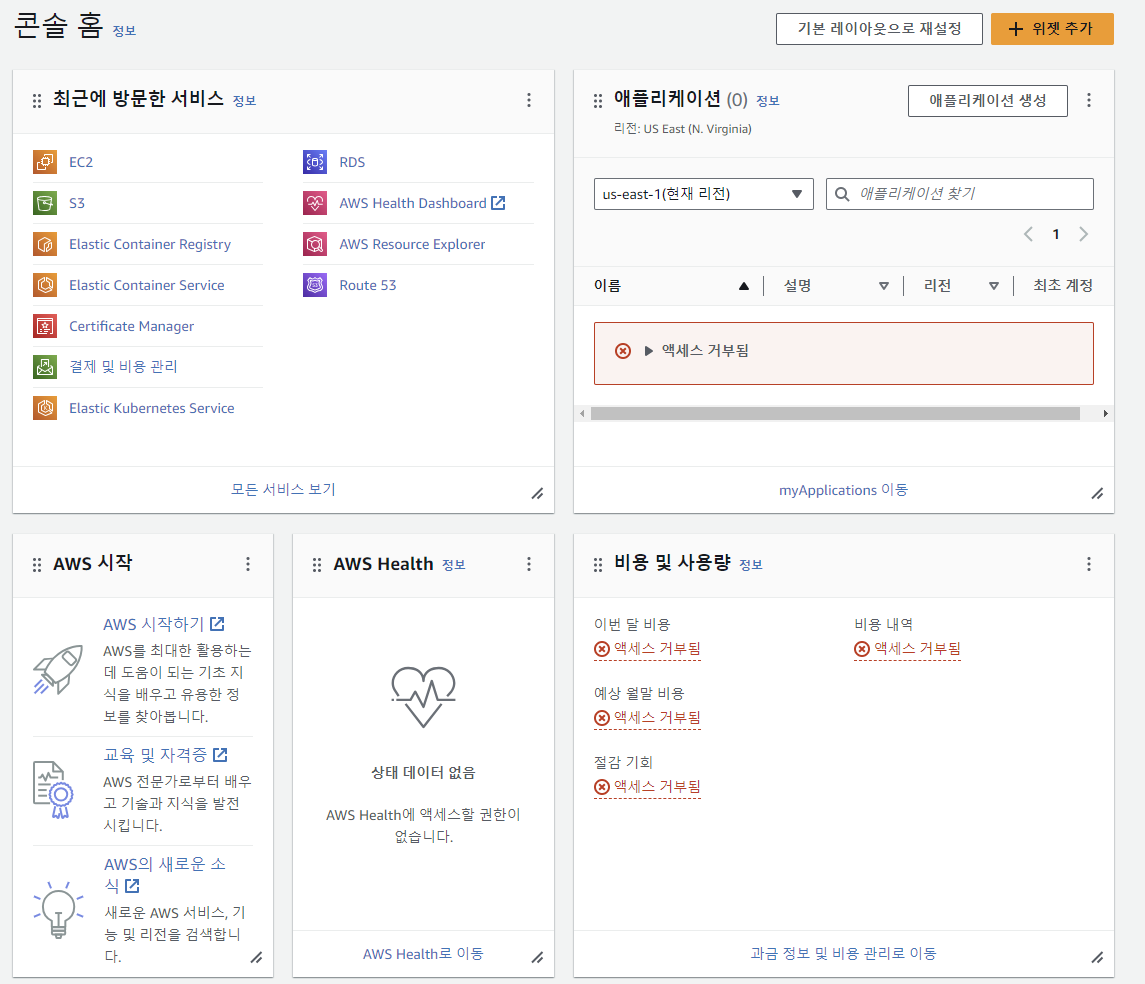Click the S3 bucket icon
Screen dimensions: 1145x984
[45, 202]
